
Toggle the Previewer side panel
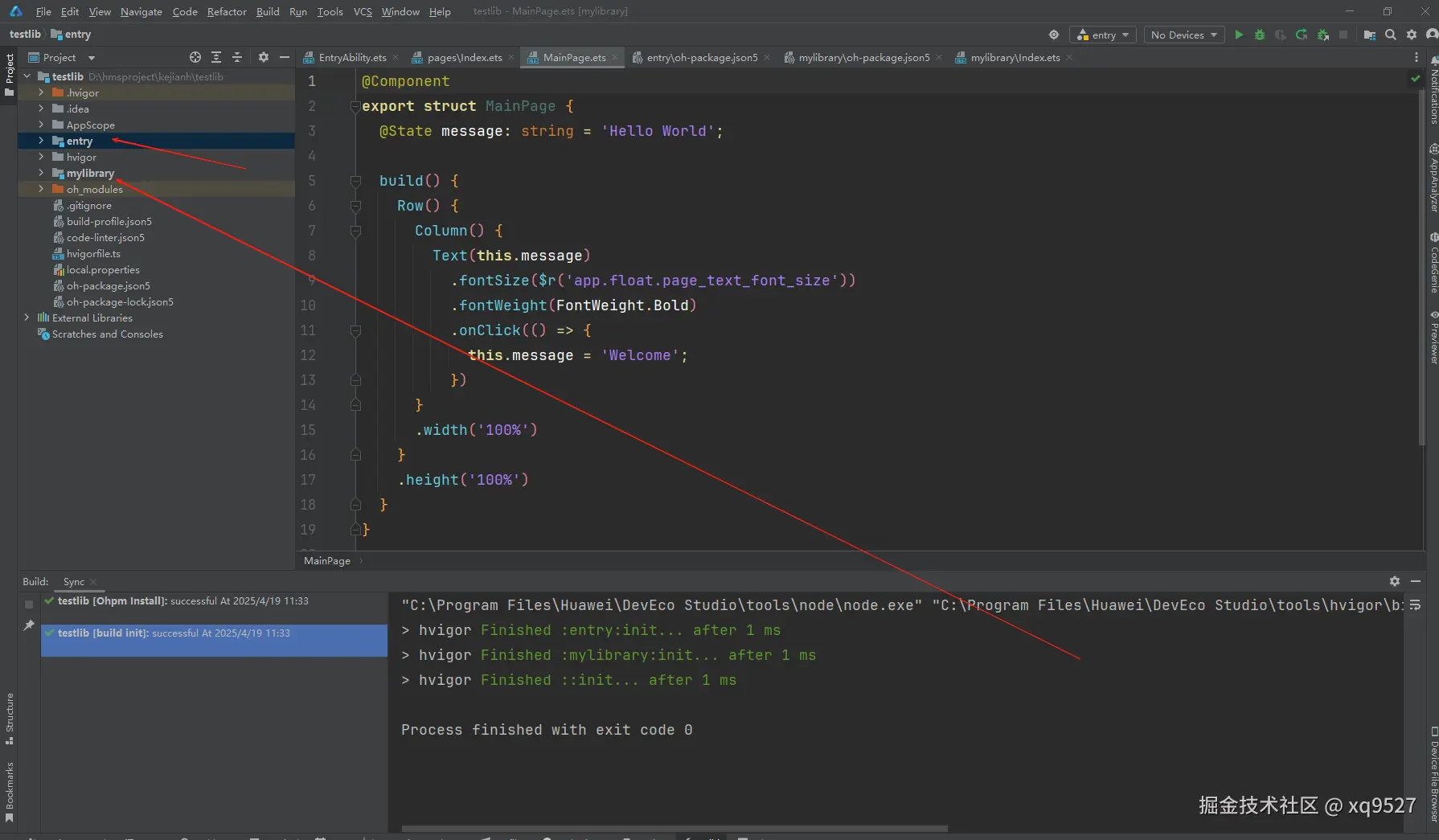click(x=1433, y=338)
